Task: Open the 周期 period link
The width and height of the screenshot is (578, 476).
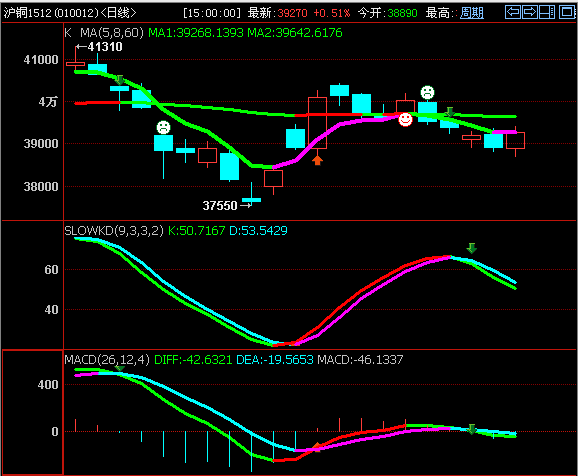Action: tap(472, 13)
